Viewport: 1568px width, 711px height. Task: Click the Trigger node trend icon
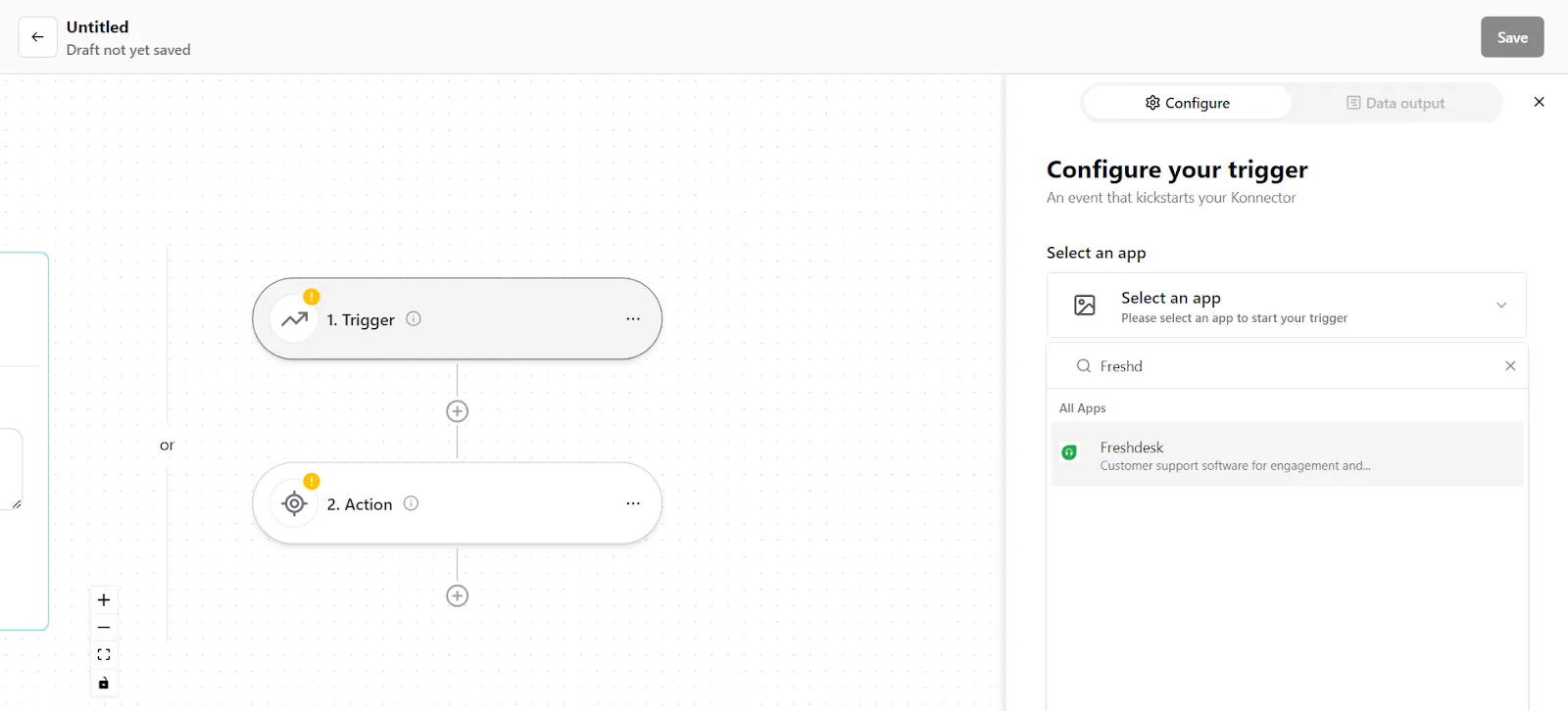[x=294, y=319]
